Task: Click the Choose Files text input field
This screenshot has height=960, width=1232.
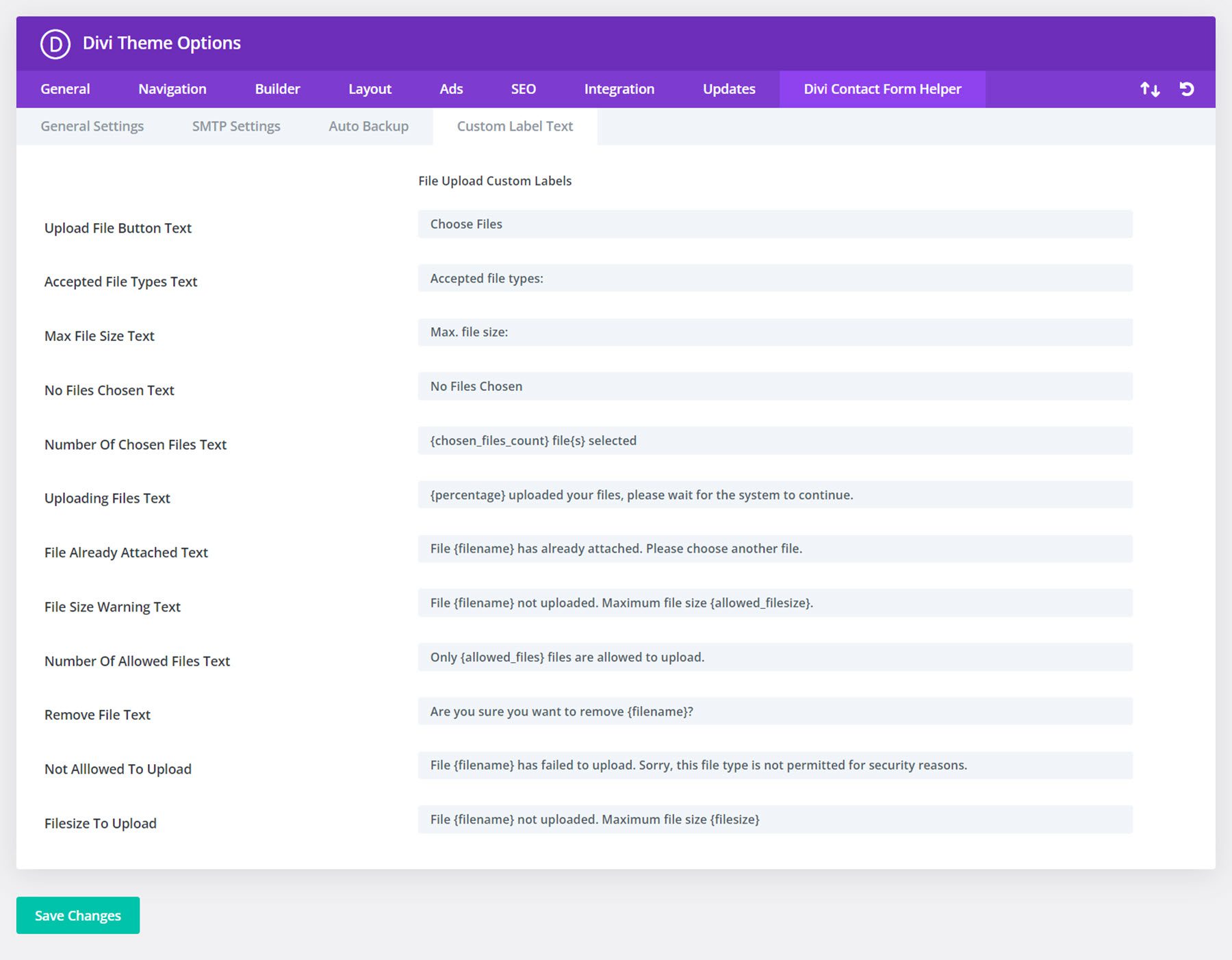Action: point(773,224)
